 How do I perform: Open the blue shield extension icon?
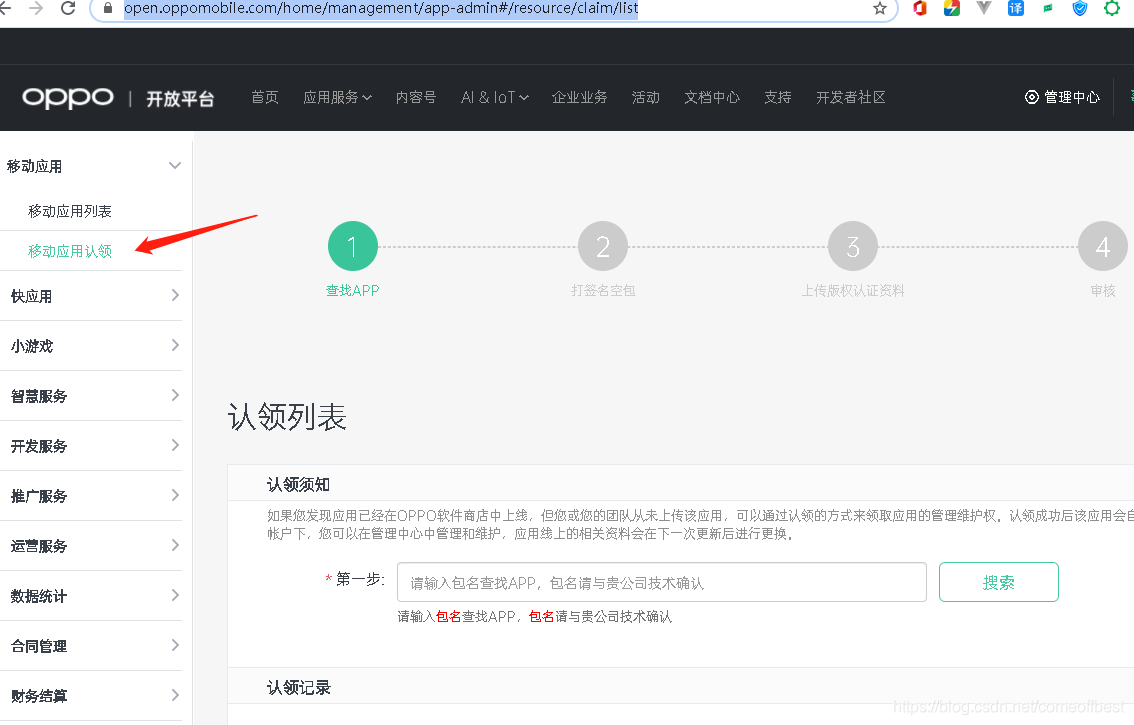click(1080, 8)
